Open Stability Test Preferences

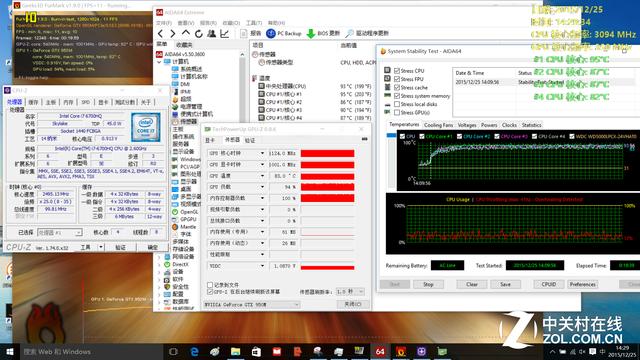(x=582, y=284)
